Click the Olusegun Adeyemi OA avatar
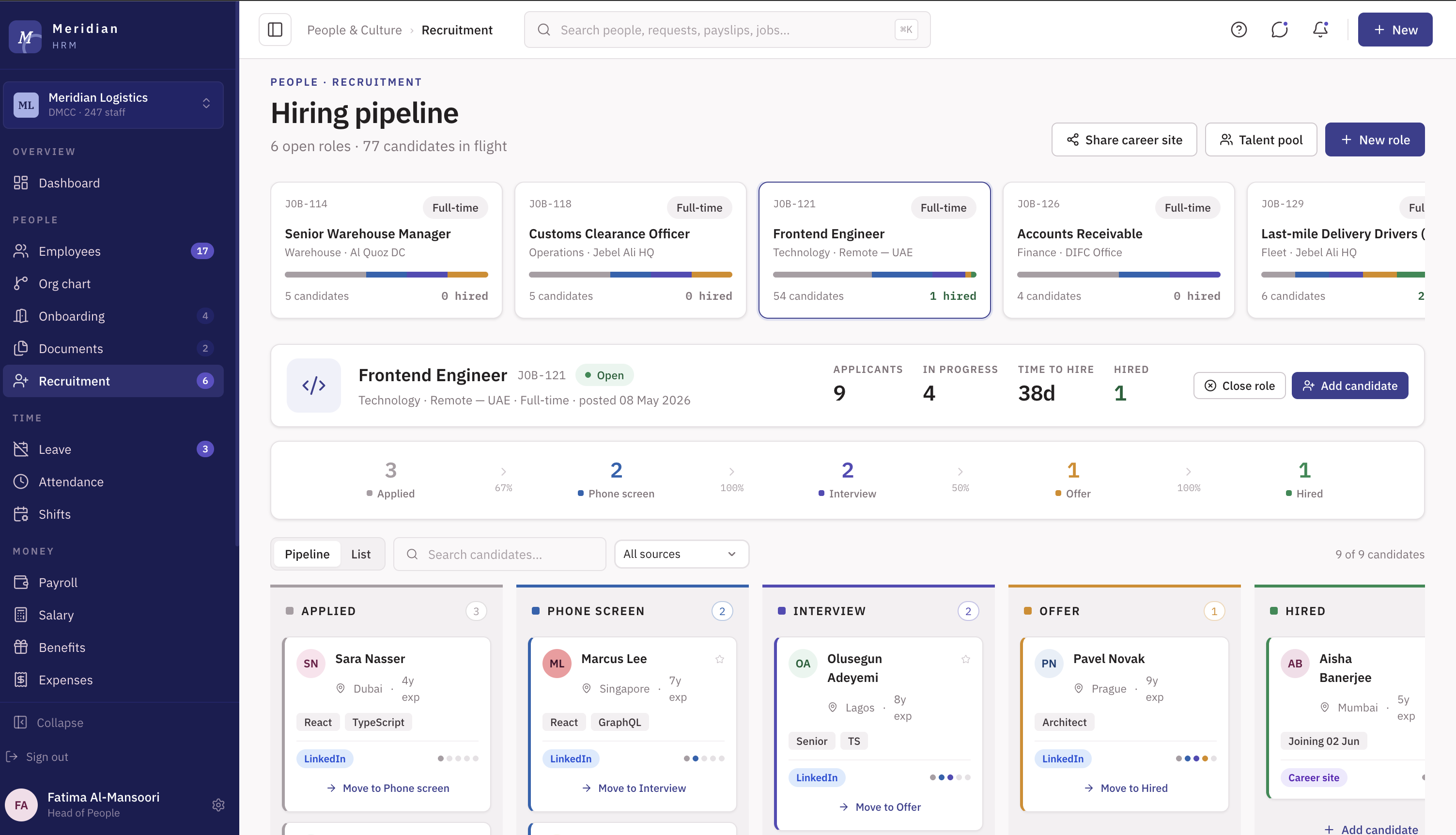Viewport: 1456px width, 835px height. 803,664
